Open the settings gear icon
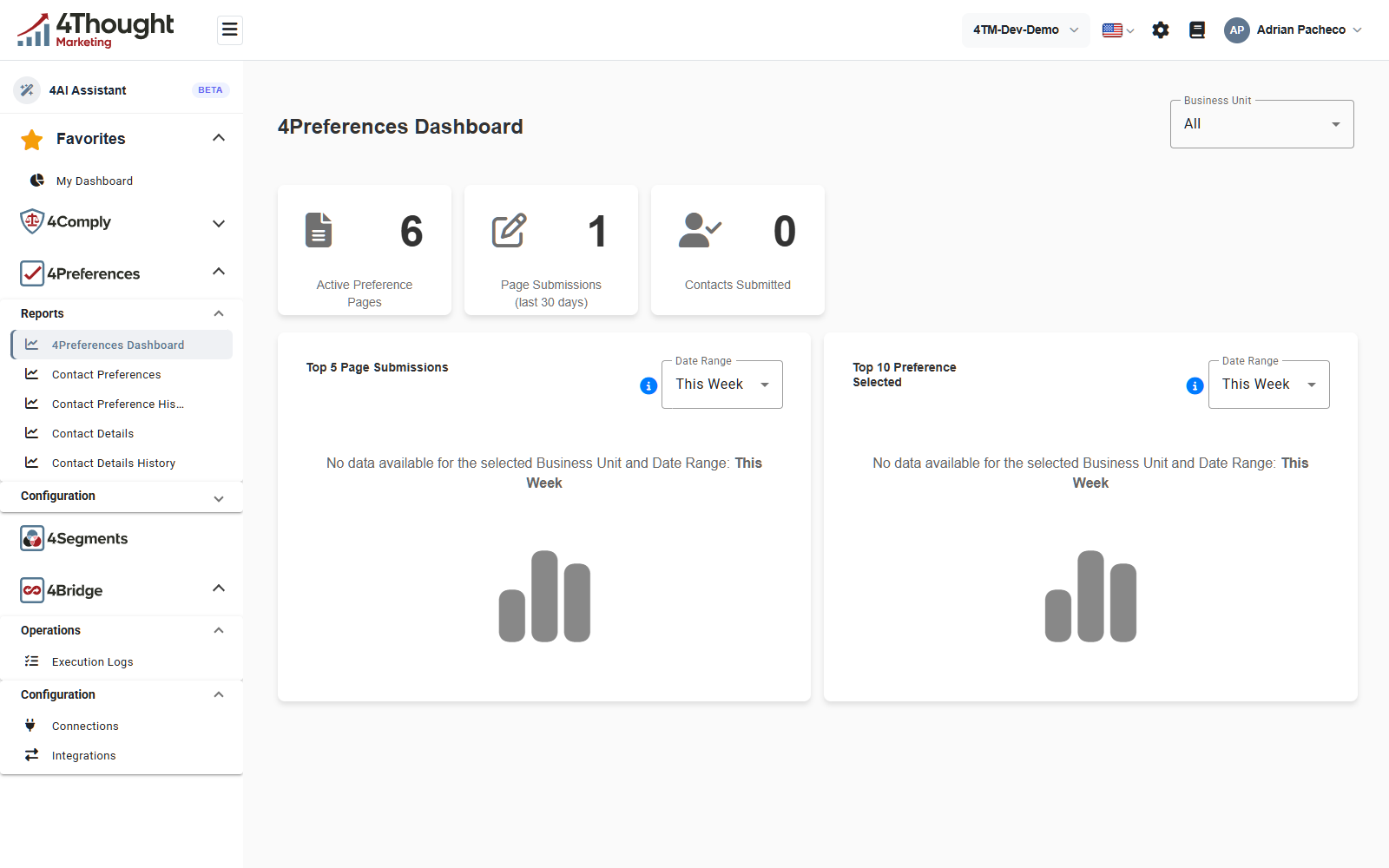The width and height of the screenshot is (1389, 868). pos(1161,30)
